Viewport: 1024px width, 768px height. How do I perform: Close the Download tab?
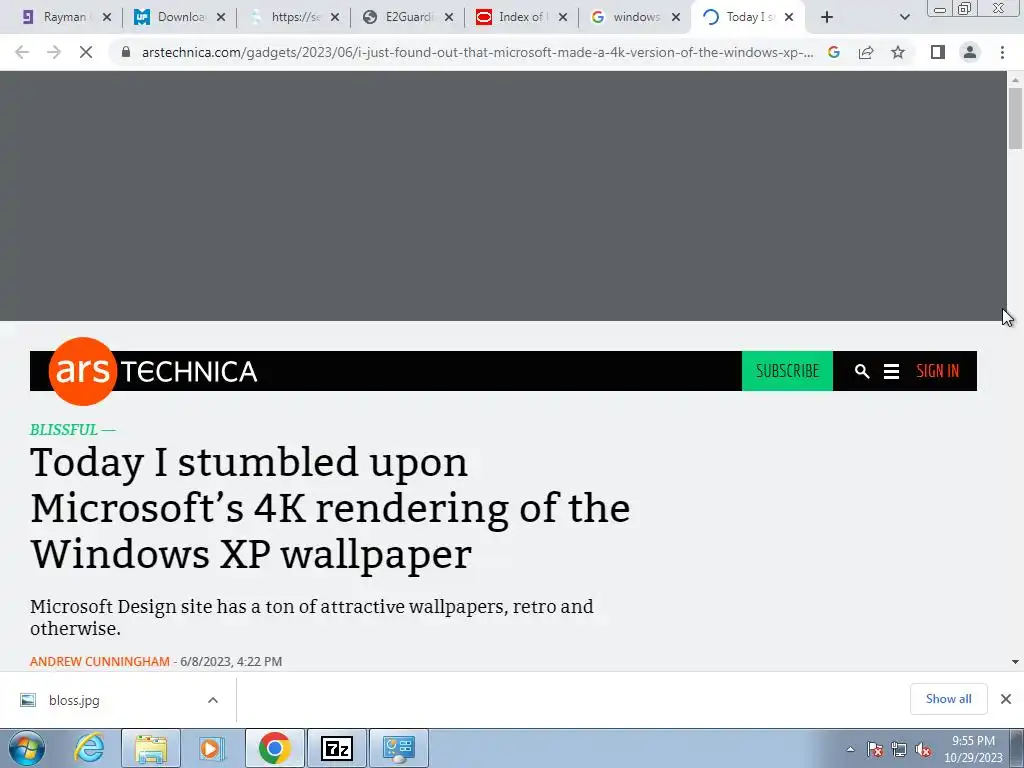[221, 17]
